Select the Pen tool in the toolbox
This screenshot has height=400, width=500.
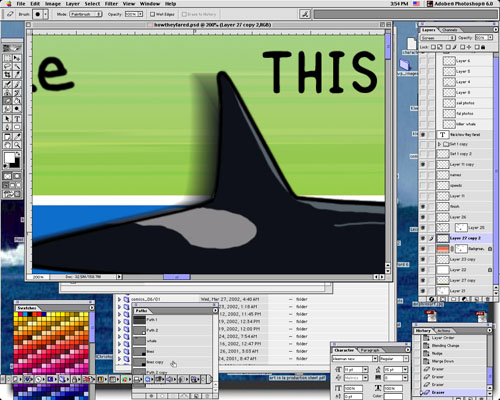7,127
